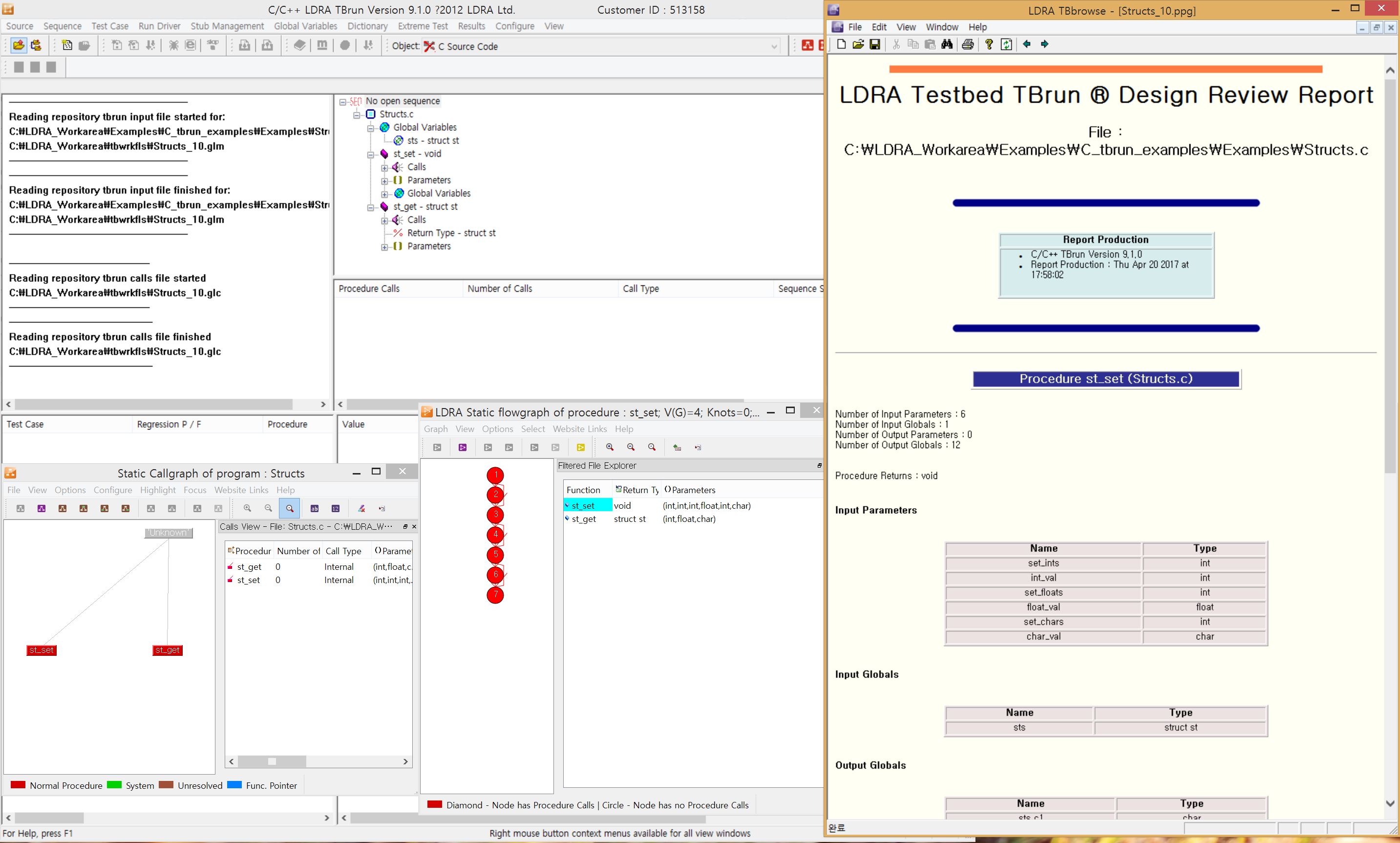This screenshot has height=843, width=1400.
Task: Click highlighted zoom-fit magnifier in Static Callgraph
Action: (x=290, y=508)
